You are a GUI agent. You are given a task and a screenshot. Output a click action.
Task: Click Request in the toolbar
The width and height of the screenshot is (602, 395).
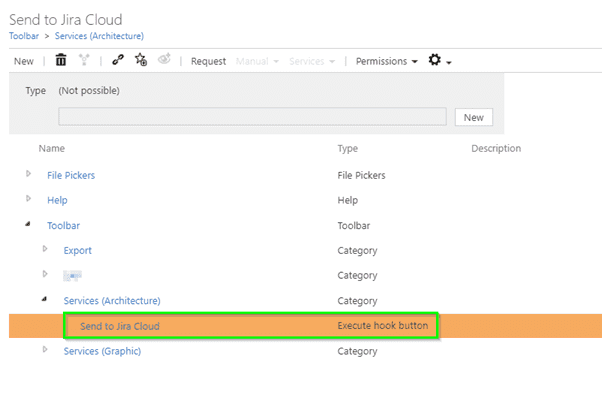(208, 61)
